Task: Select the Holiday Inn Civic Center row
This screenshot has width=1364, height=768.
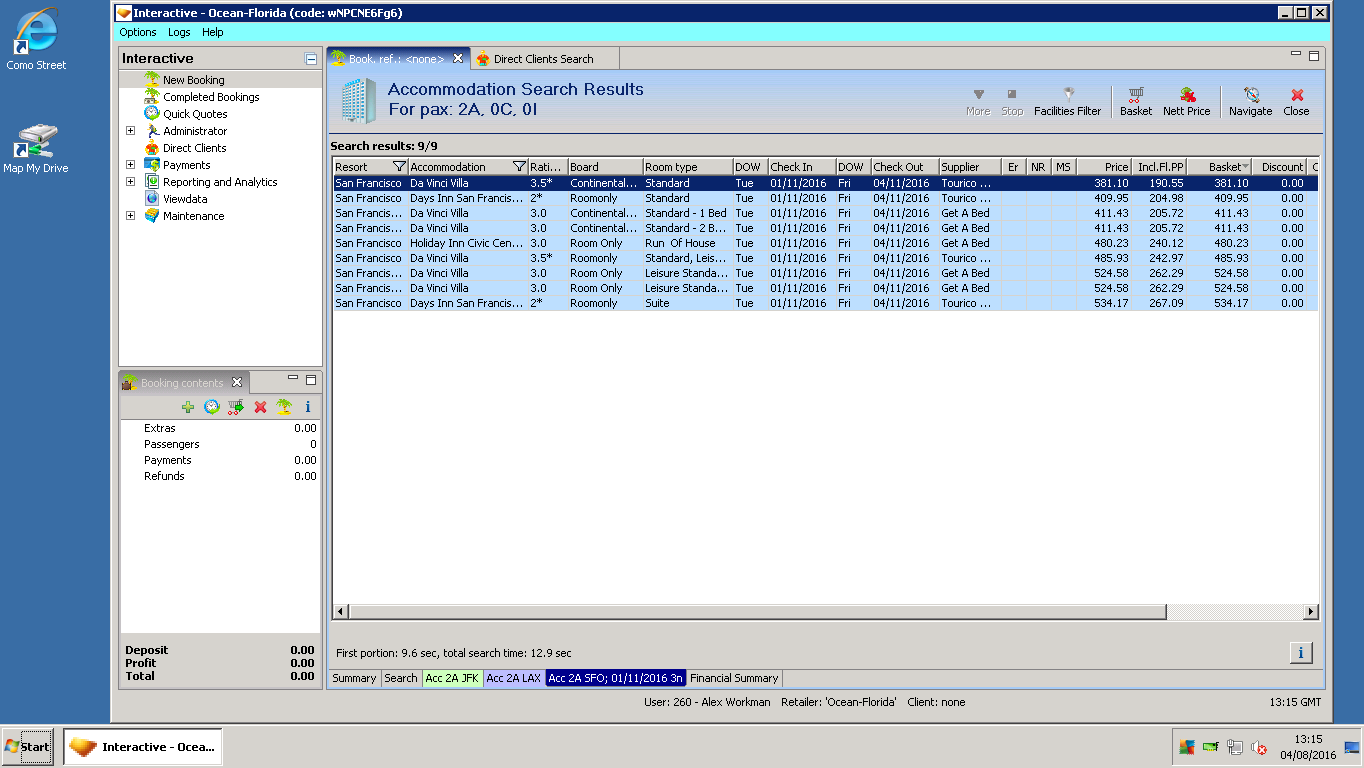Action: [x=825, y=243]
